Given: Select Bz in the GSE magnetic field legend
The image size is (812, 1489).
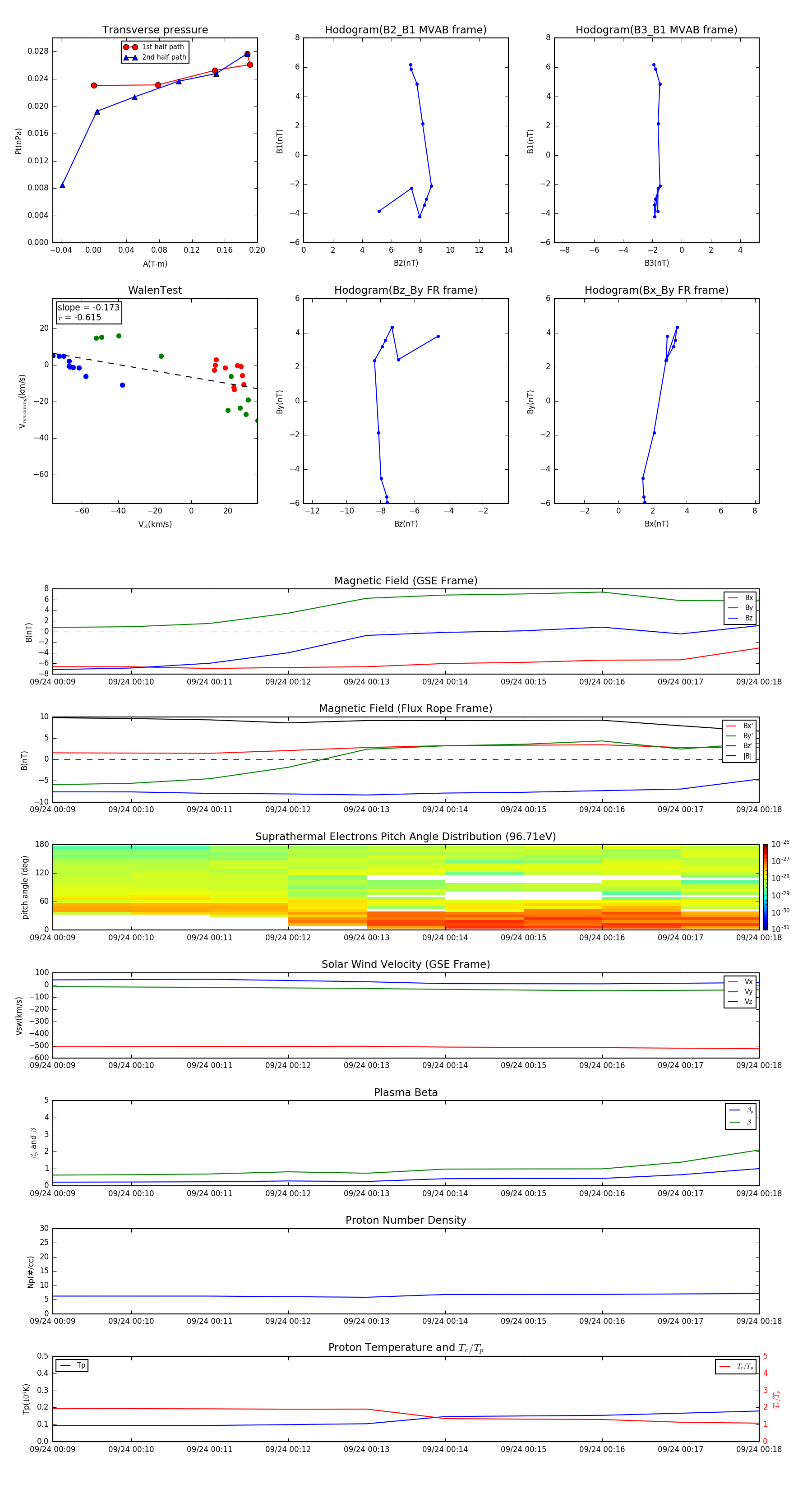Looking at the screenshot, I should pyautogui.click(x=741, y=618).
